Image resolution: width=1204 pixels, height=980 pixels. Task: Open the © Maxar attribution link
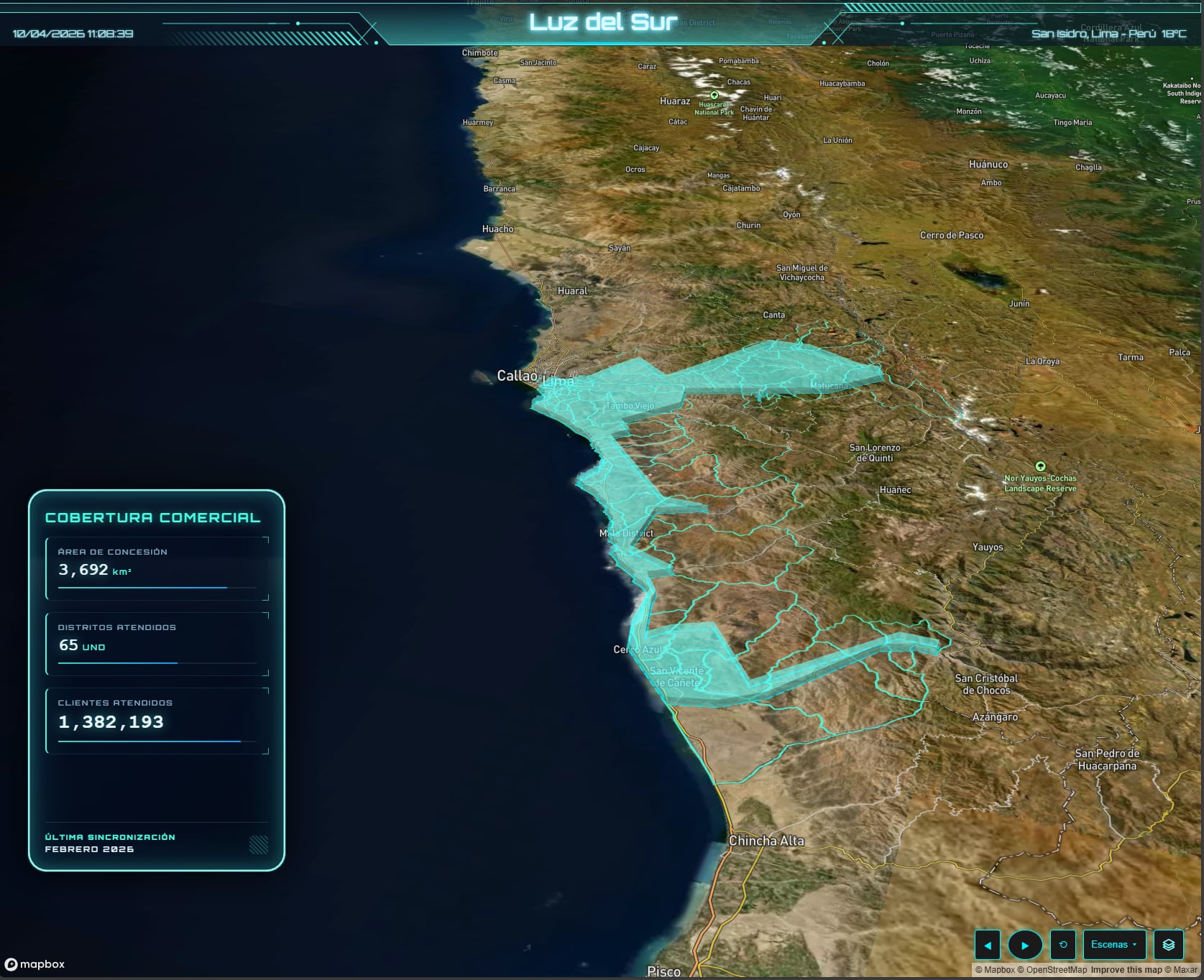1181,970
